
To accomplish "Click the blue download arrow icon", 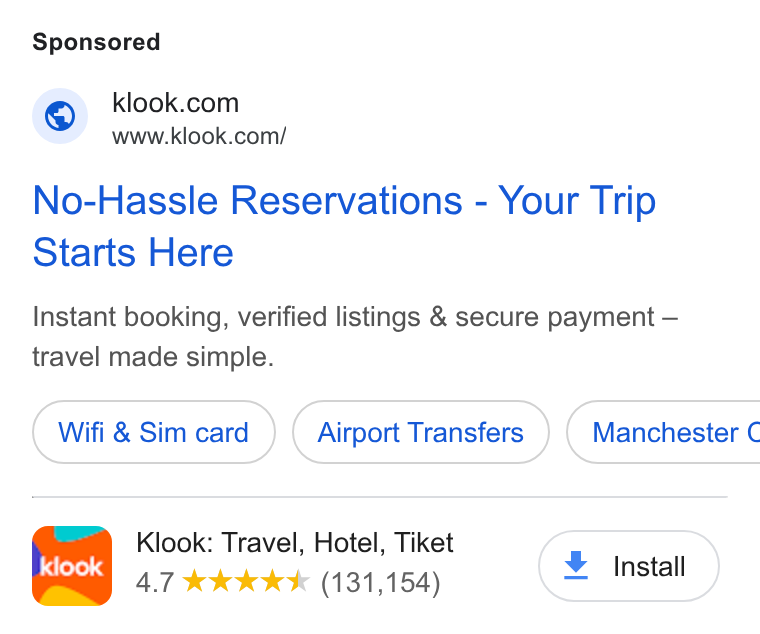I will (x=576, y=565).
